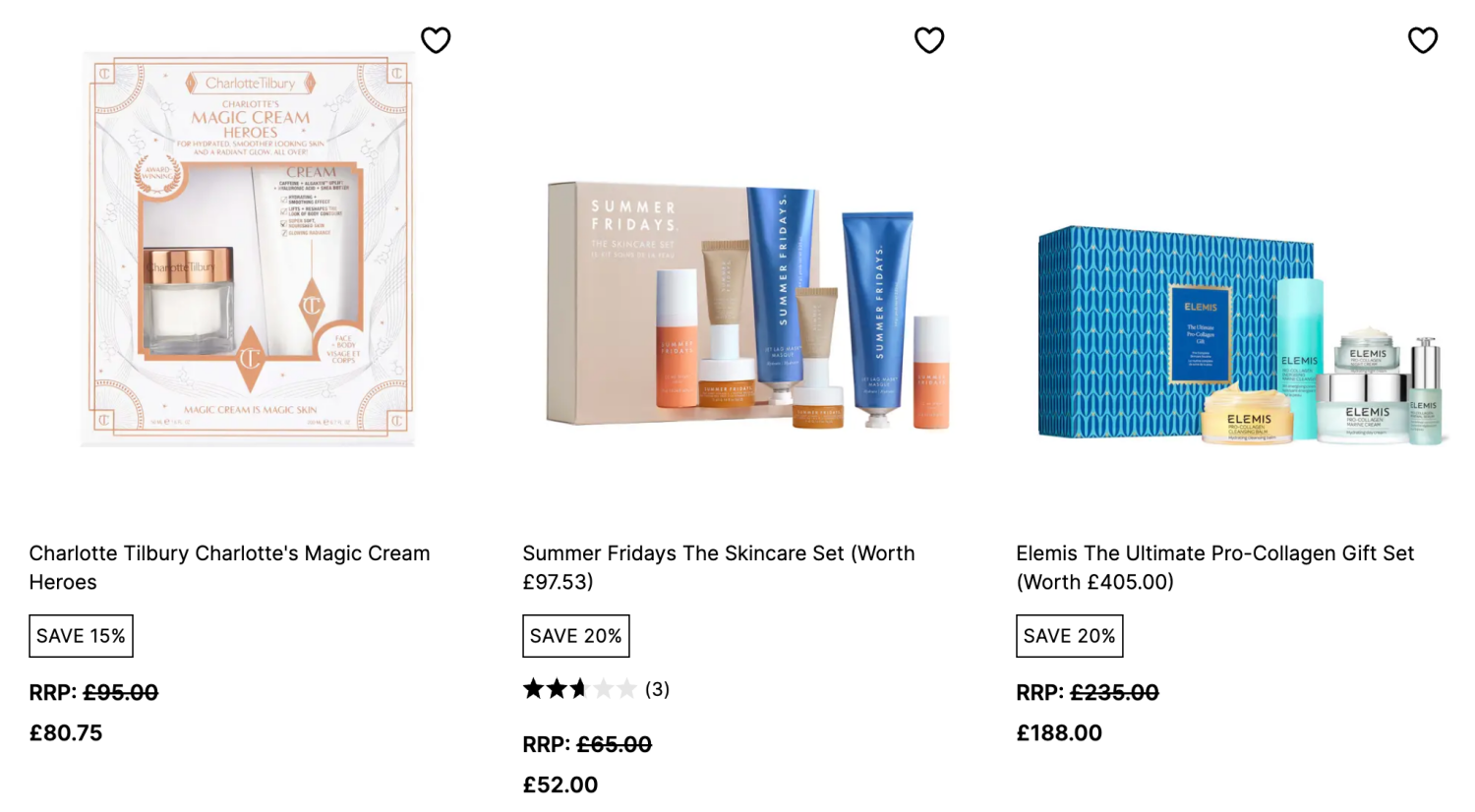Viewport: 1475px width, 812px height.
Task: Click the SAVE 20% badge under Summer Fridays
Action: [x=575, y=635]
